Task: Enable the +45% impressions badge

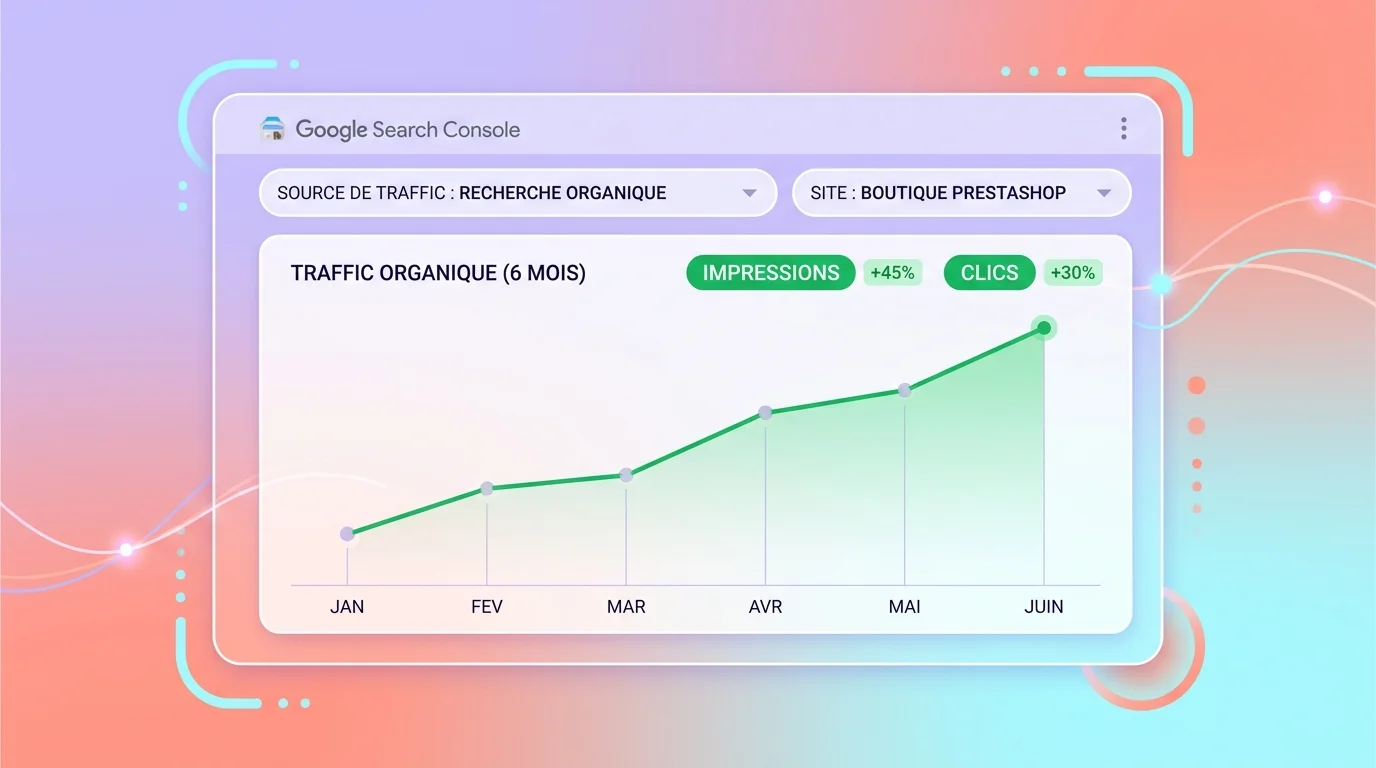Action: pos(893,272)
